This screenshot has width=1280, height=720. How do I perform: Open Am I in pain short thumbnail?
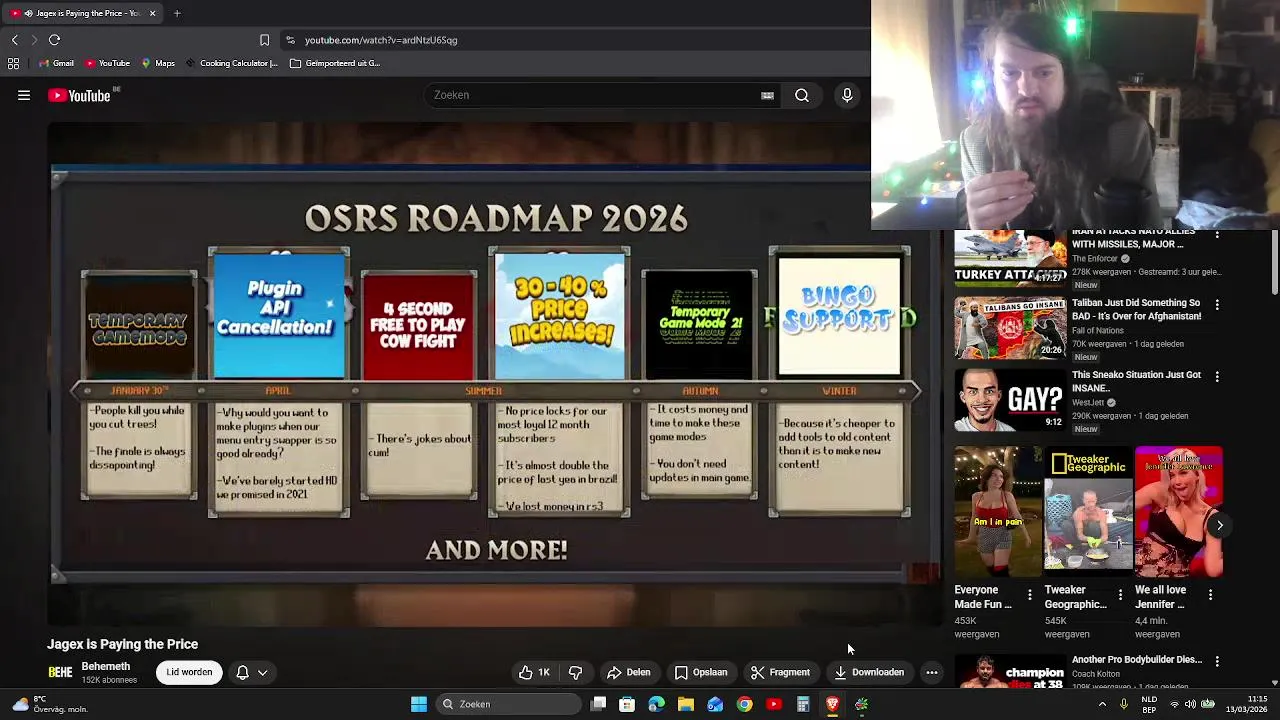[998, 512]
